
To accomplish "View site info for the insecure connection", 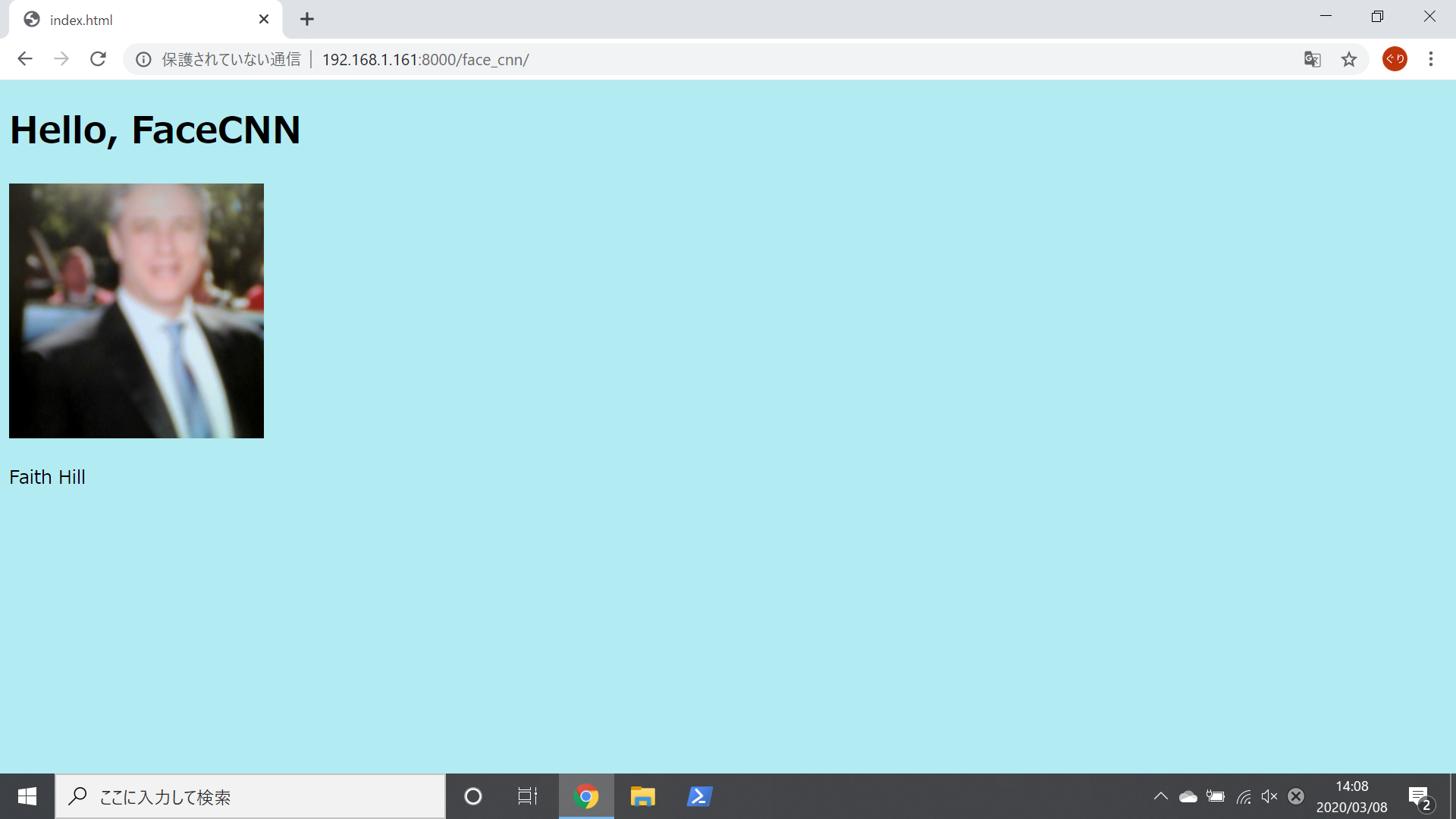I will click(143, 59).
